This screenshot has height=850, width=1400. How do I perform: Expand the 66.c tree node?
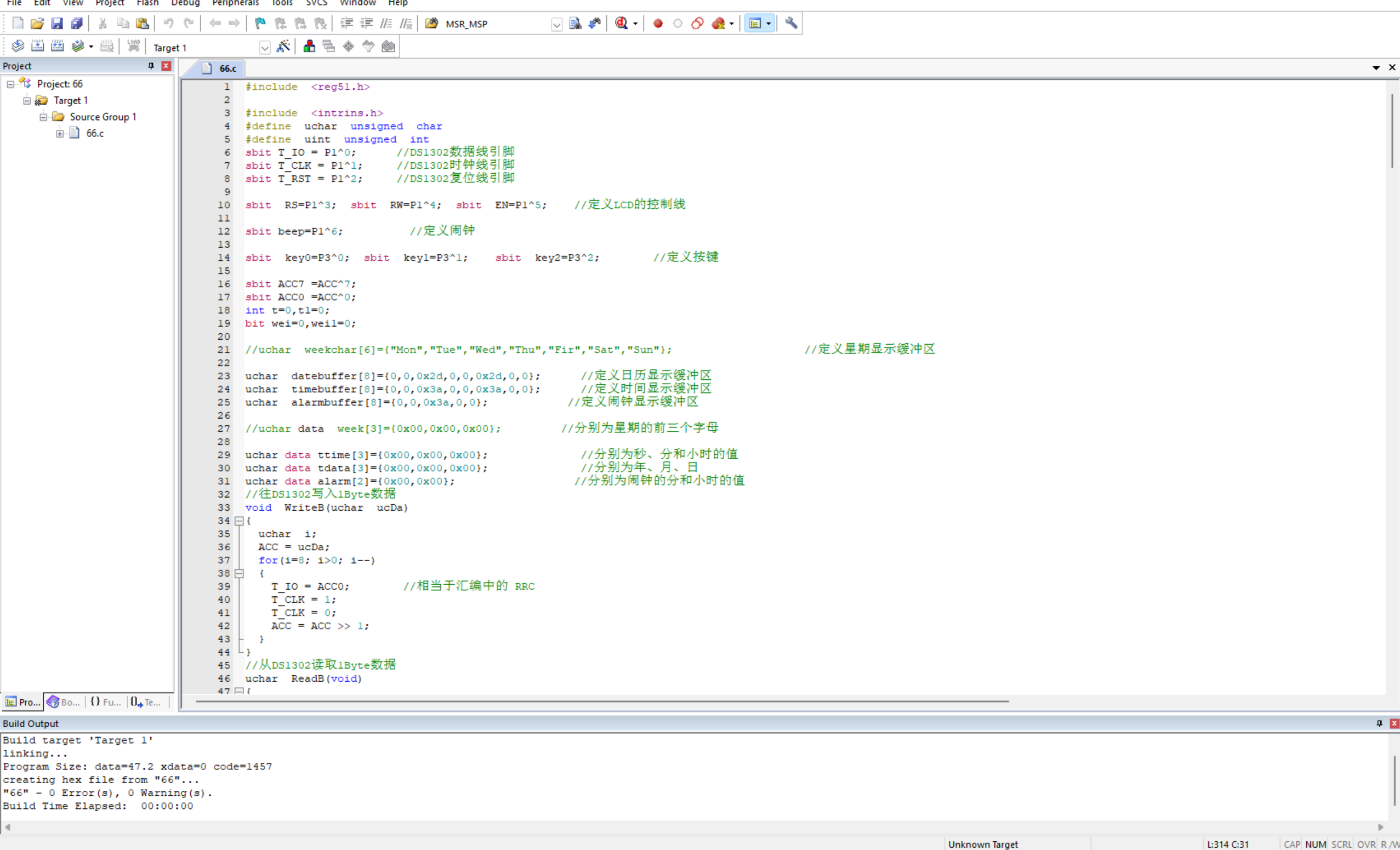[60, 134]
